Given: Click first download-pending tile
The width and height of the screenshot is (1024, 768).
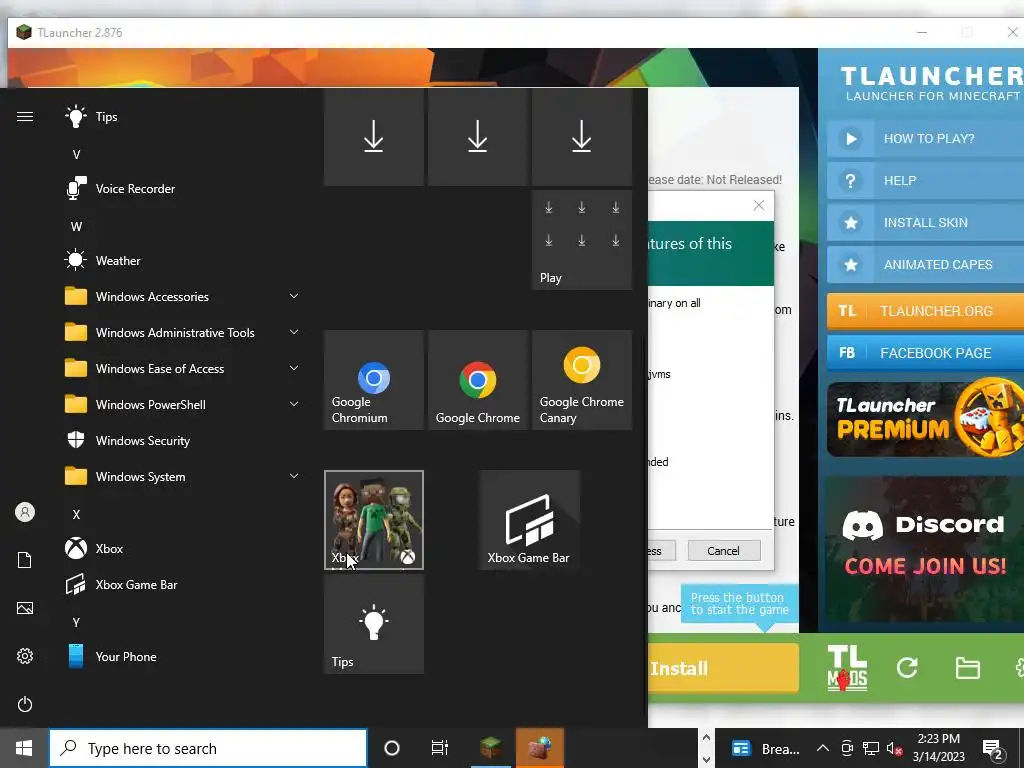Looking at the screenshot, I should click(x=374, y=136).
